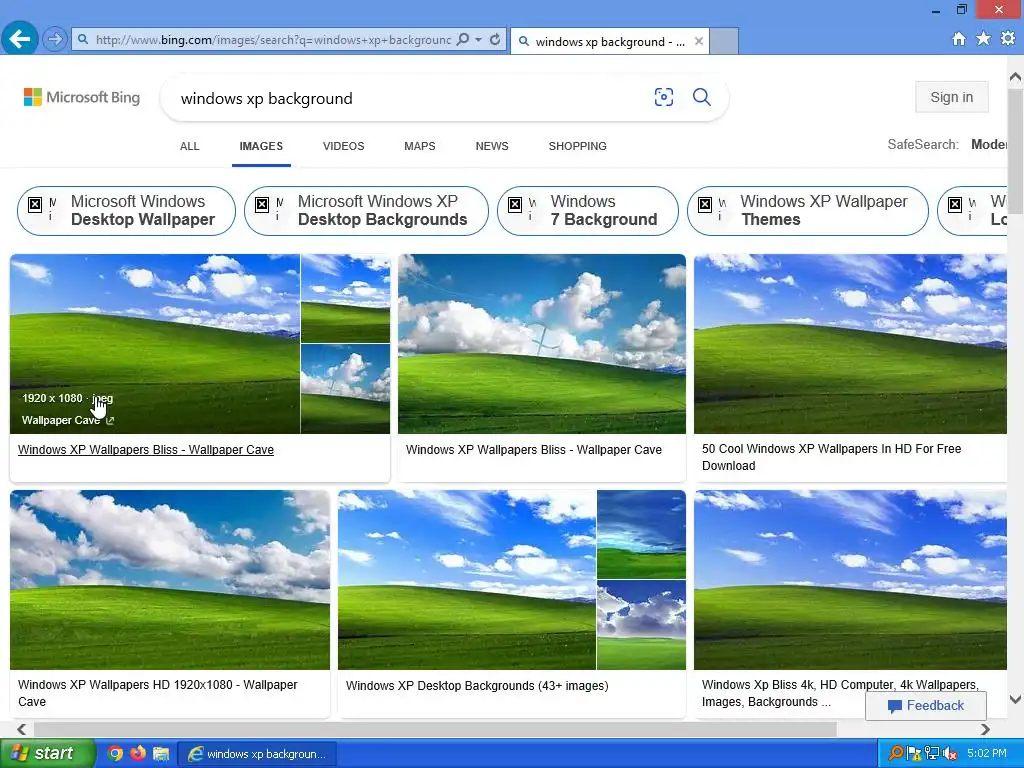Image resolution: width=1024 pixels, height=768 pixels.
Task: Click the vertical scrollbar down arrow
Action: click(x=1015, y=699)
